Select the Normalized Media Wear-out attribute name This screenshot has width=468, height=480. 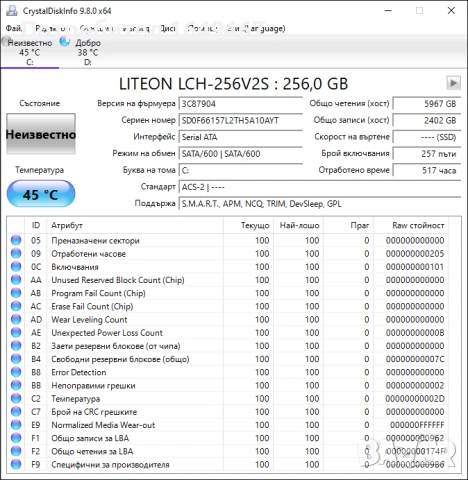pos(103,425)
